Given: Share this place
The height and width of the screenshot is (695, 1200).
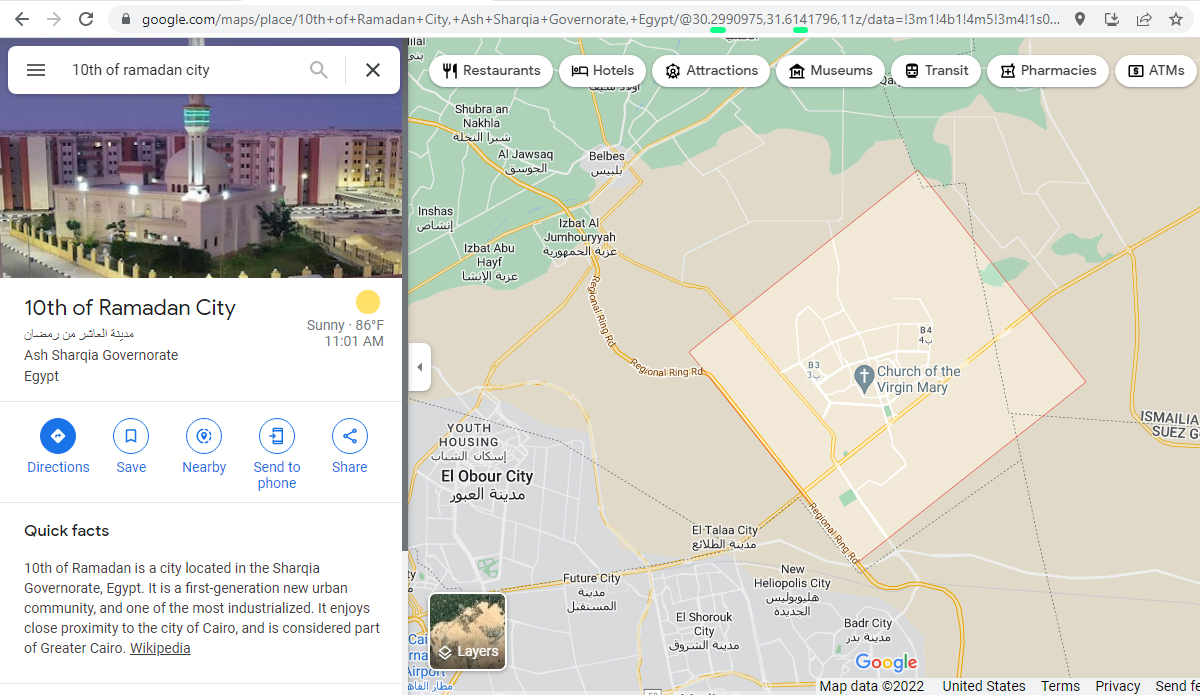Looking at the screenshot, I should pos(350,436).
